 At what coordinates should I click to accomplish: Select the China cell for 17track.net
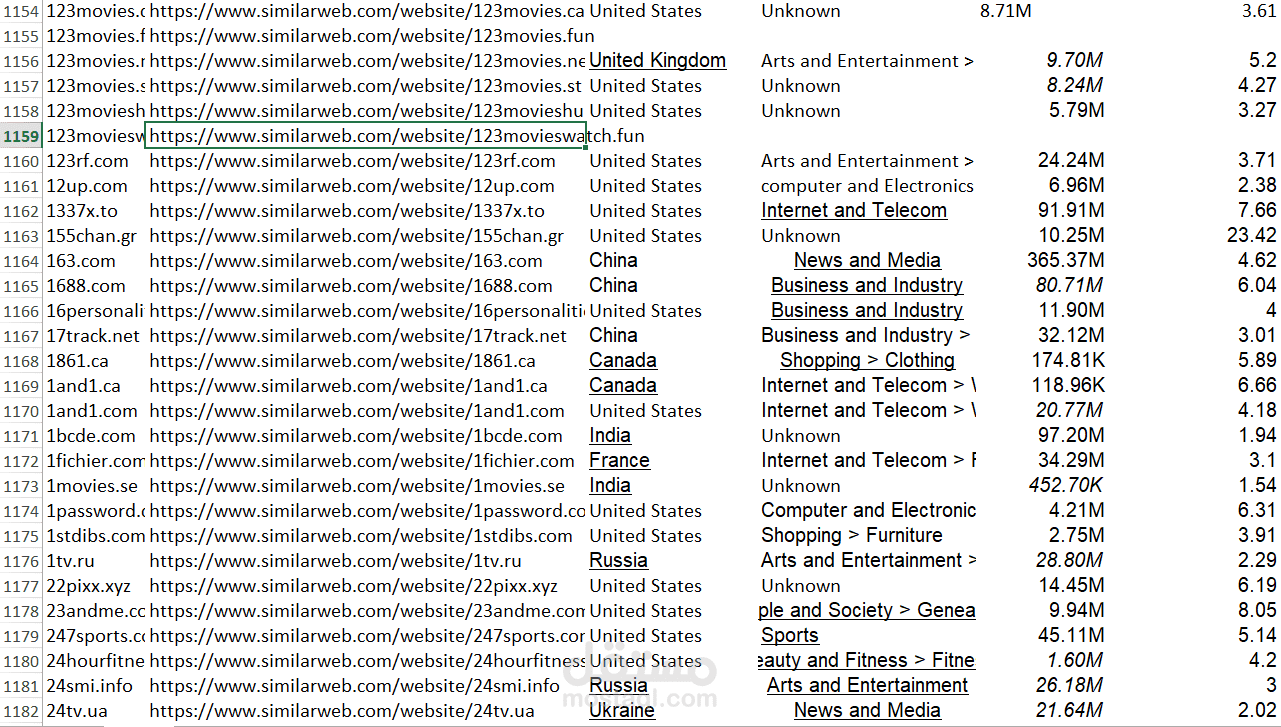coord(613,336)
